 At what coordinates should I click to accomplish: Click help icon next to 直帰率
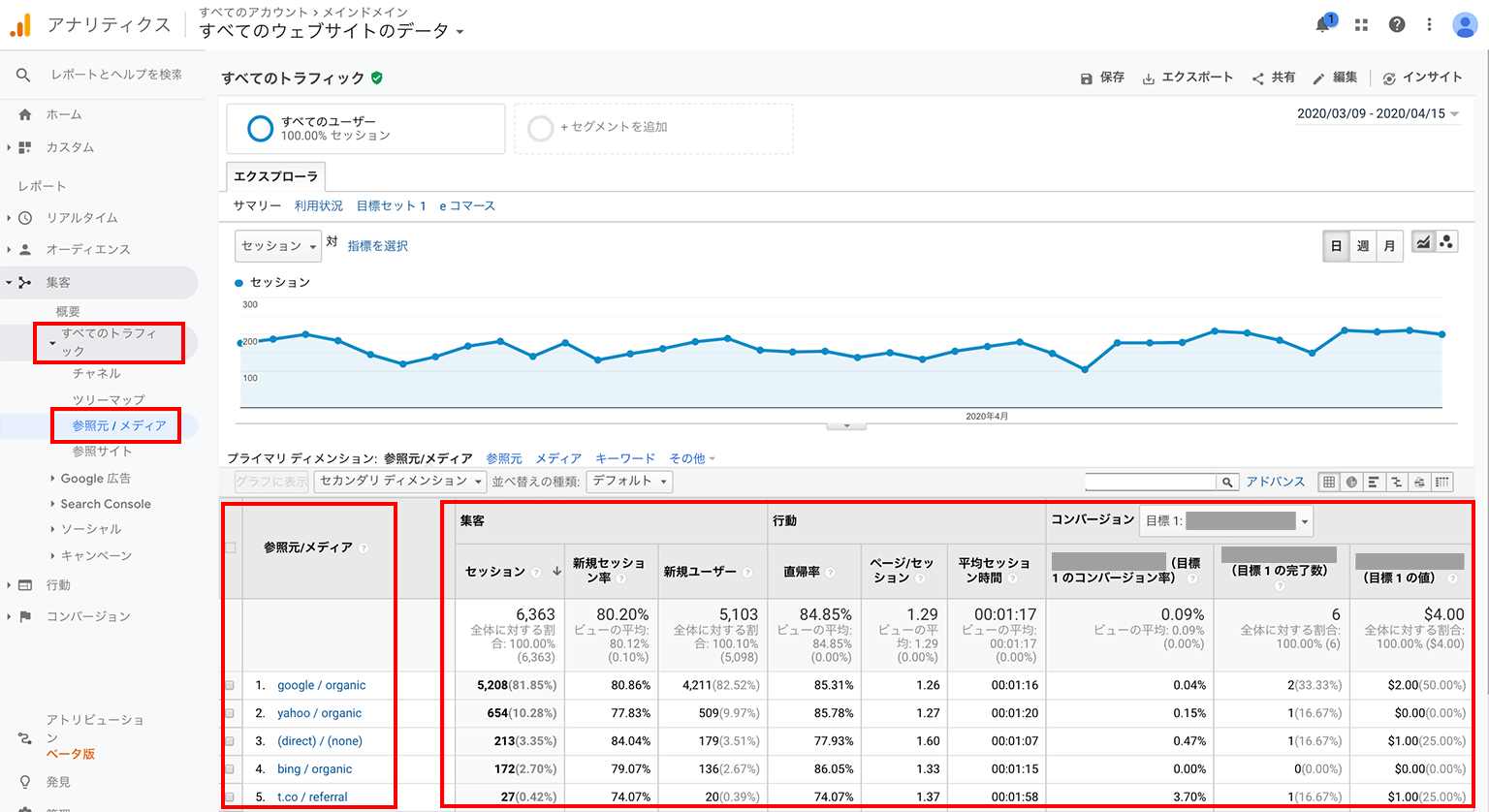point(831,573)
